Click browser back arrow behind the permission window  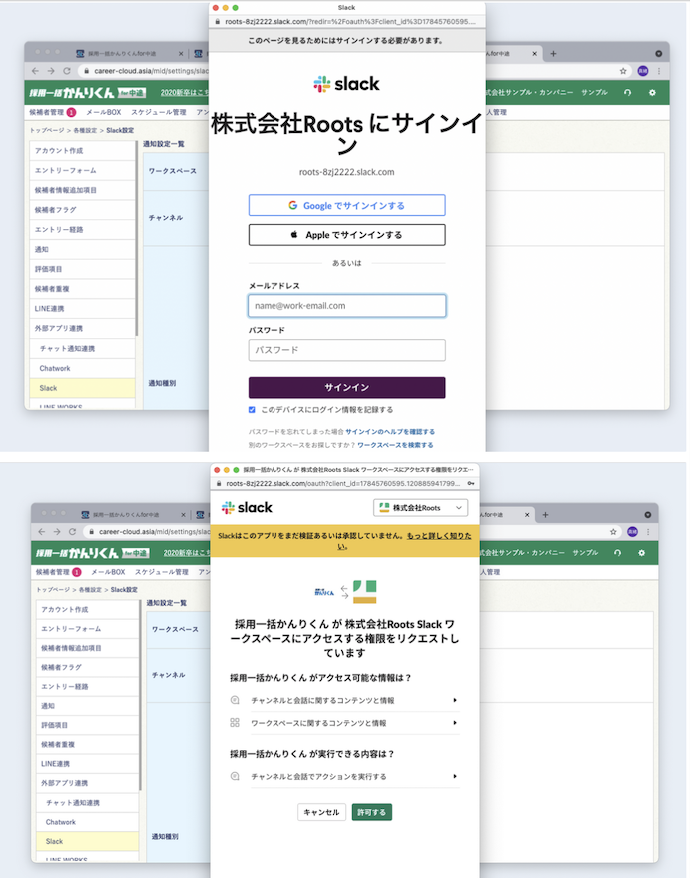(41, 531)
